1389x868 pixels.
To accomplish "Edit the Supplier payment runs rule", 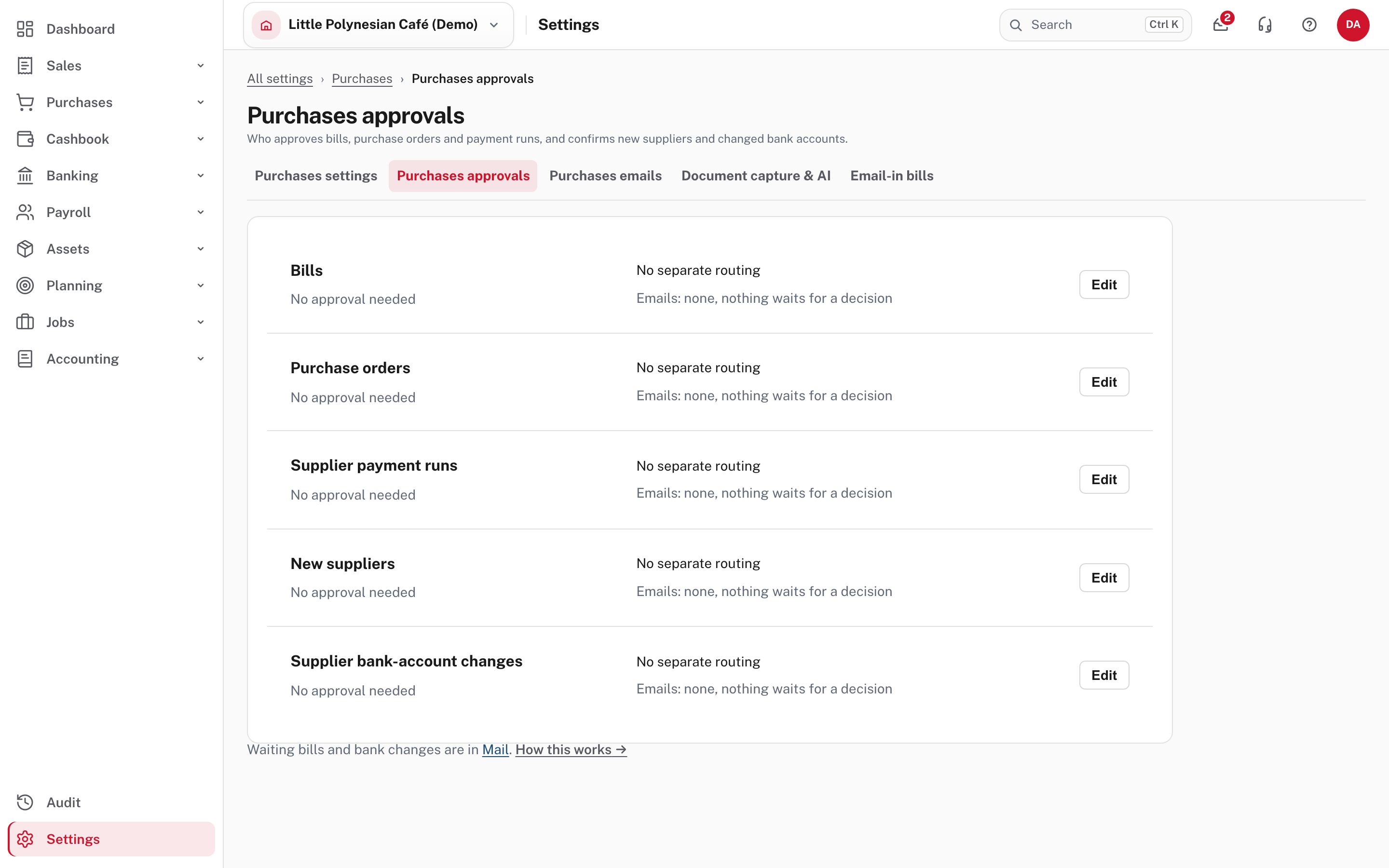I will (x=1104, y=479).
